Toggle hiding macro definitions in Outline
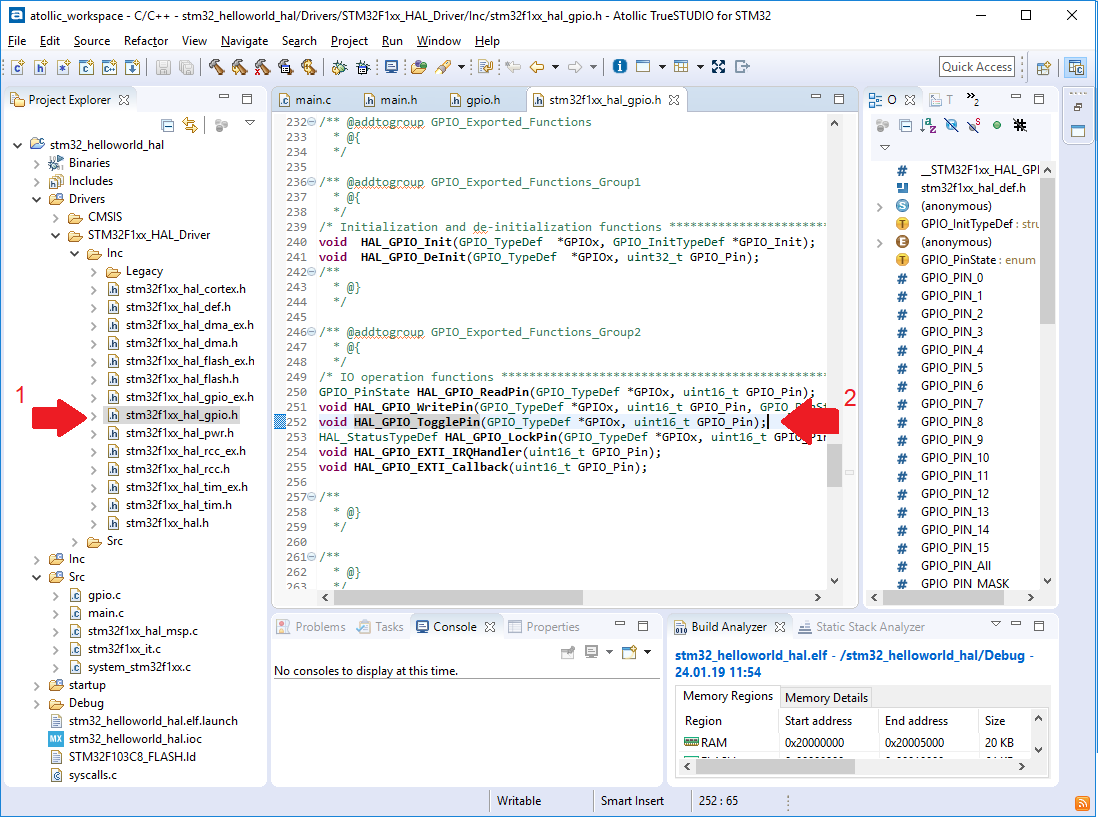This screenshot has width=1098, height=817. pyautogui.click(x=1019, y=124)
